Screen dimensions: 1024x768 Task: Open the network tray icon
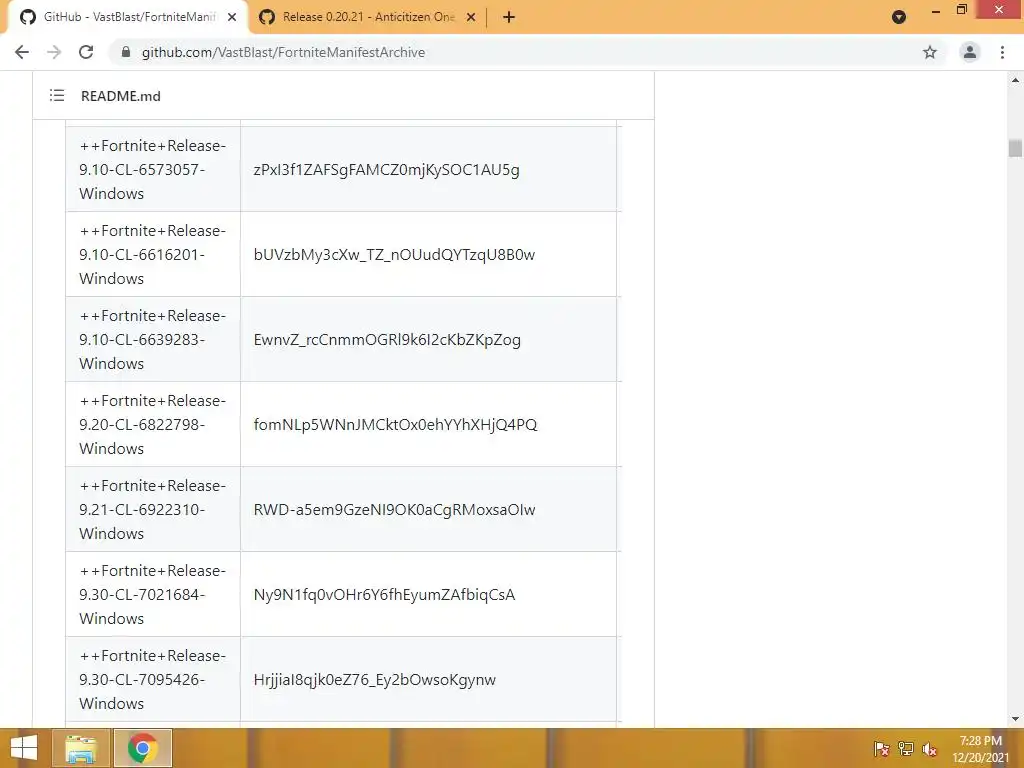906,749
